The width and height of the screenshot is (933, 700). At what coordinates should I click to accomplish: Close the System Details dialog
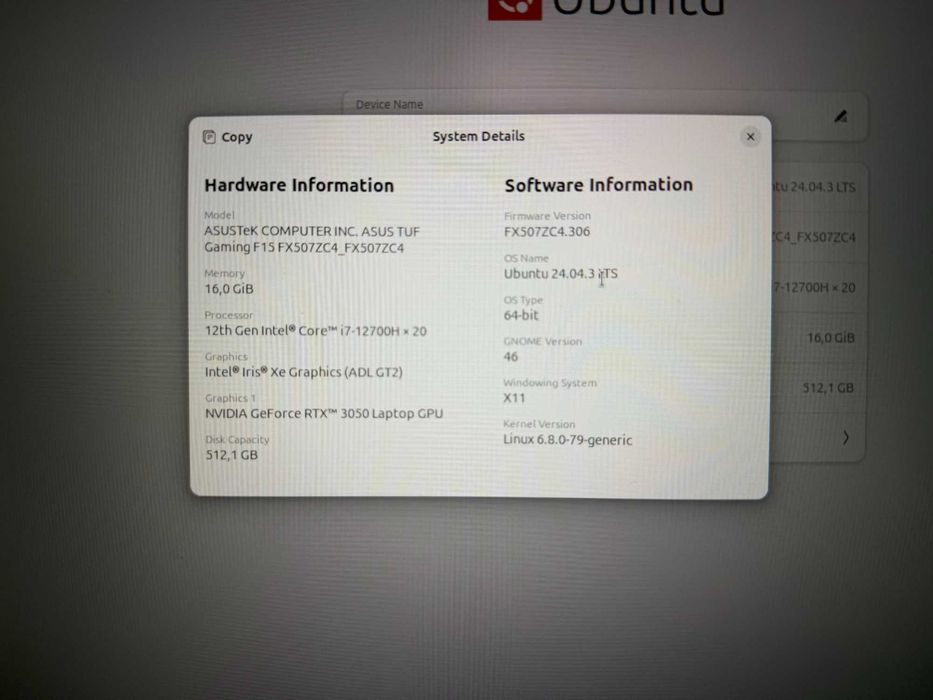pos(750,137)
